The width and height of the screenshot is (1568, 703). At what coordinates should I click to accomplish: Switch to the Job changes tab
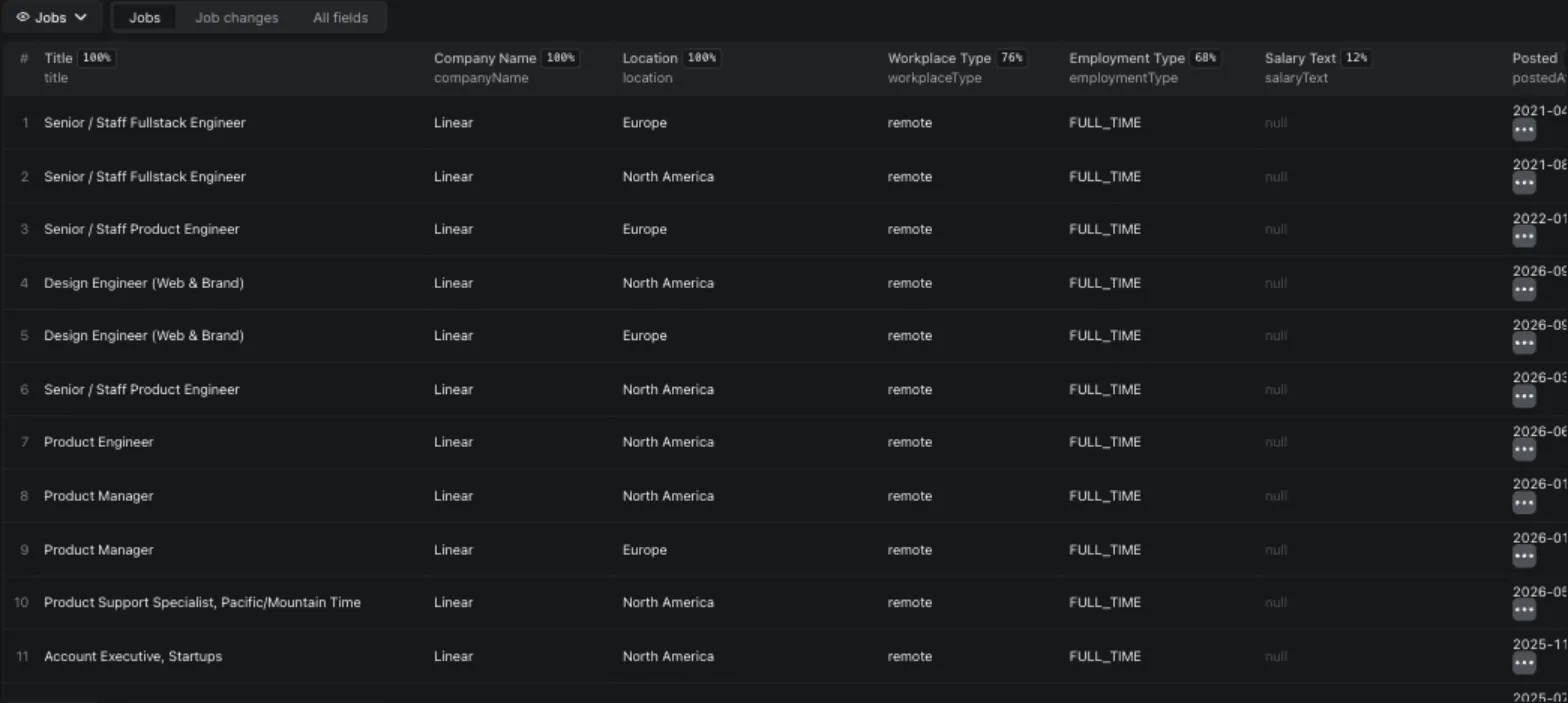tap(236, 17)
